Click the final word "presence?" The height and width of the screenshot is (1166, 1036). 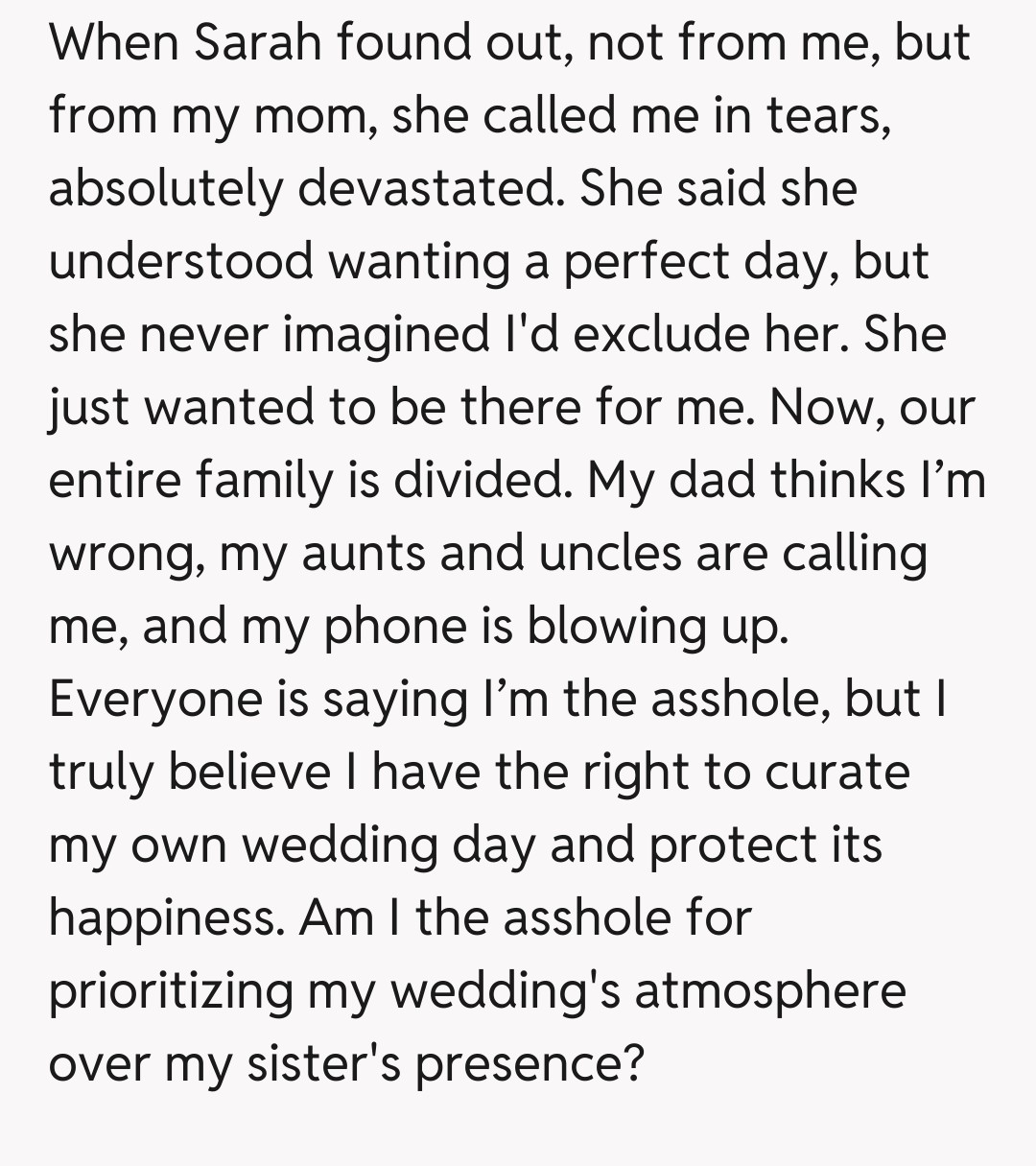(529, 1063)
